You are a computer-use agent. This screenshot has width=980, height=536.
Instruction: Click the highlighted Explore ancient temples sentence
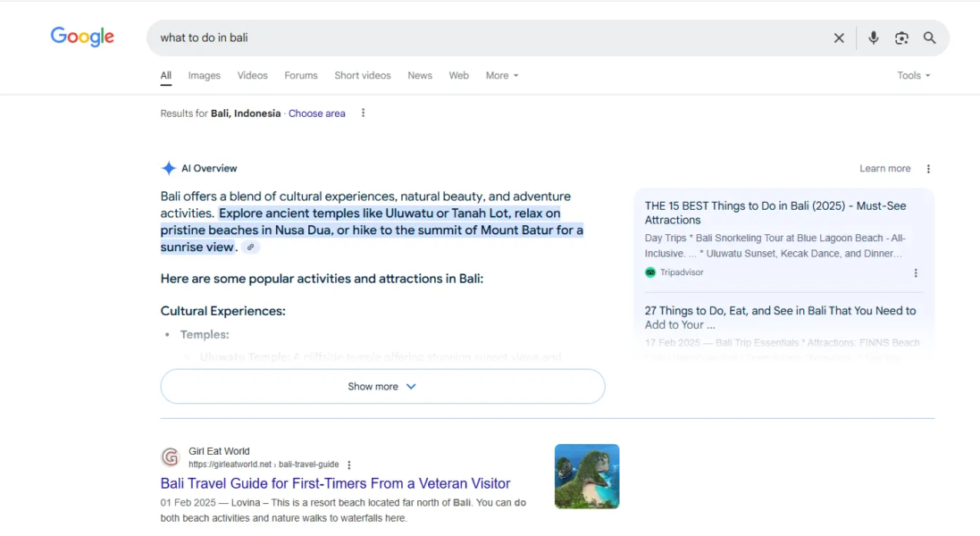point(372,230)
